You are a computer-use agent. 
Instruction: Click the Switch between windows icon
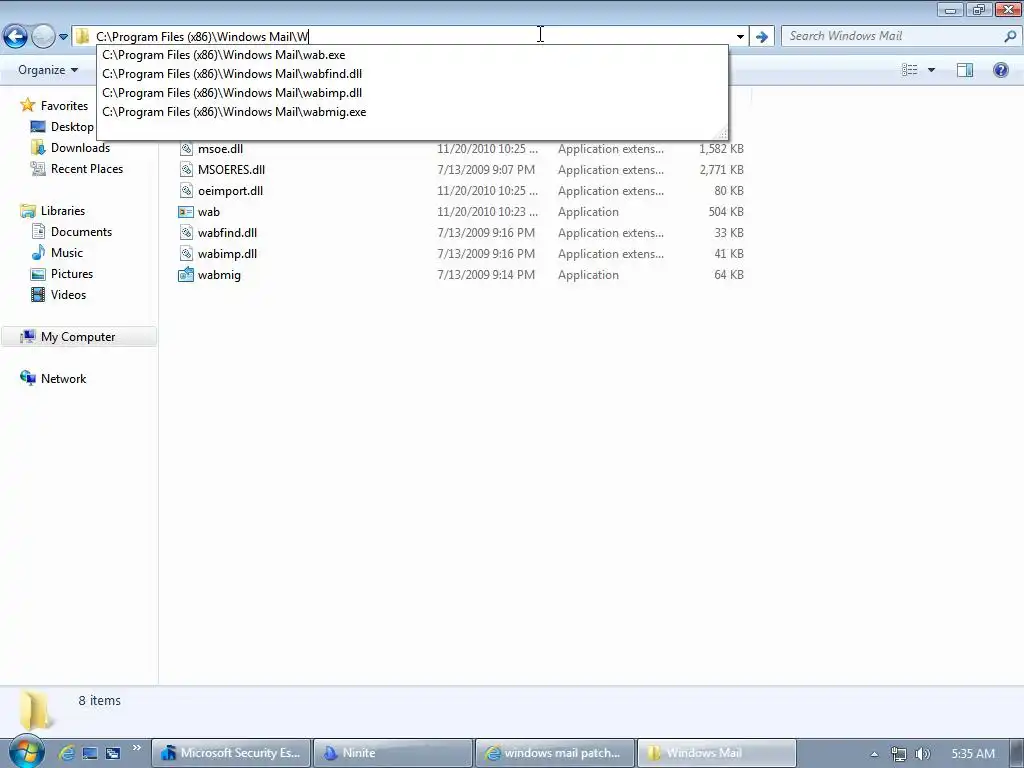[112, 753]
